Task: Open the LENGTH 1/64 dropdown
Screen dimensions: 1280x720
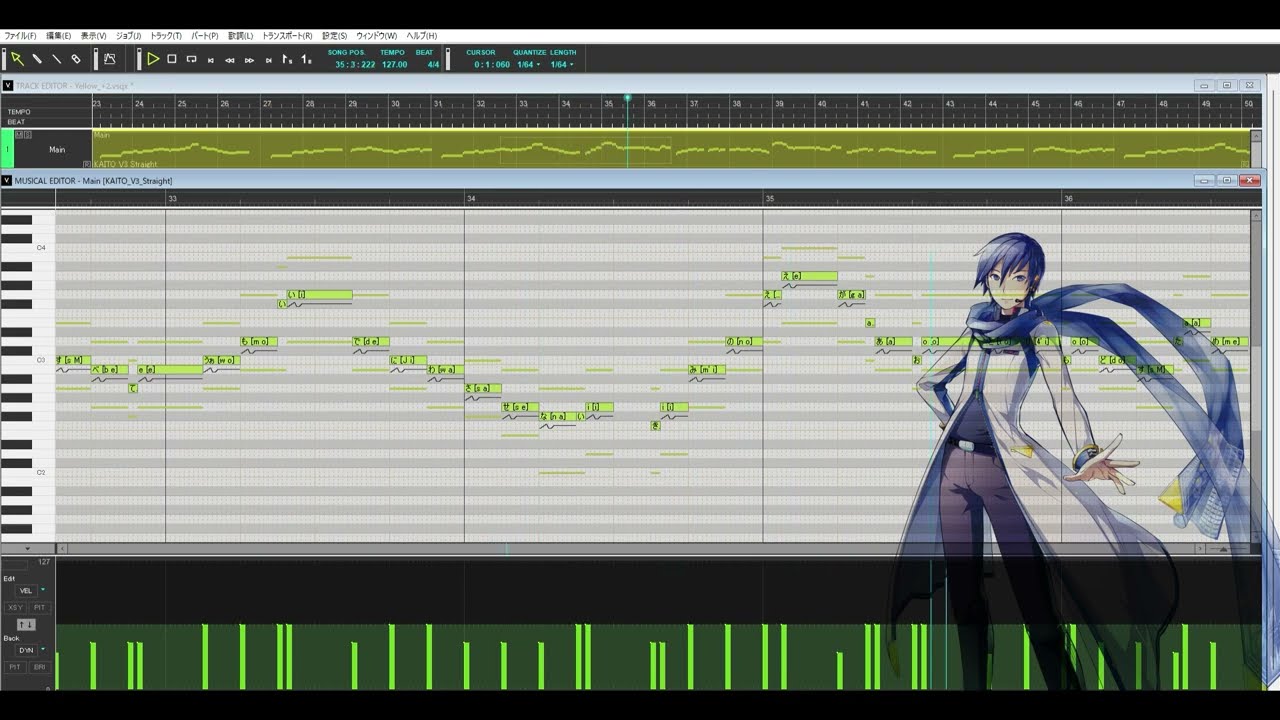Action: coord(562,65)
